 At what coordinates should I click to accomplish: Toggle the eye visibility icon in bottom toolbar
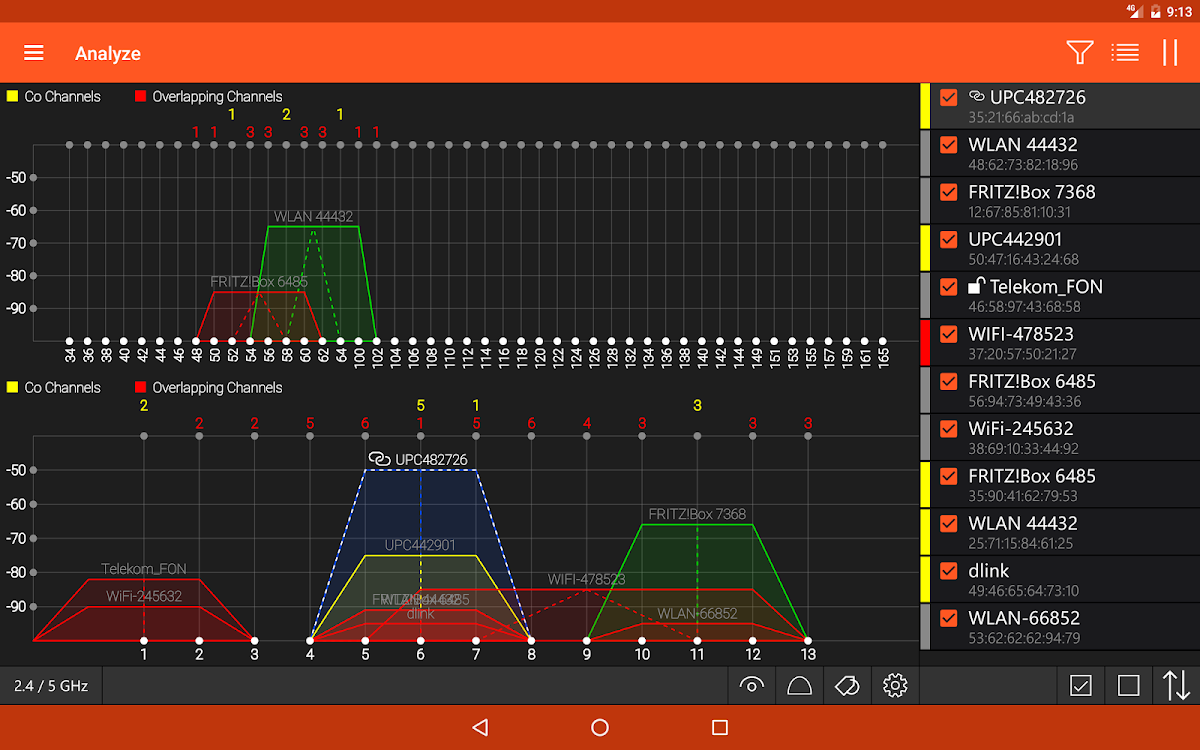pos(752,685)
